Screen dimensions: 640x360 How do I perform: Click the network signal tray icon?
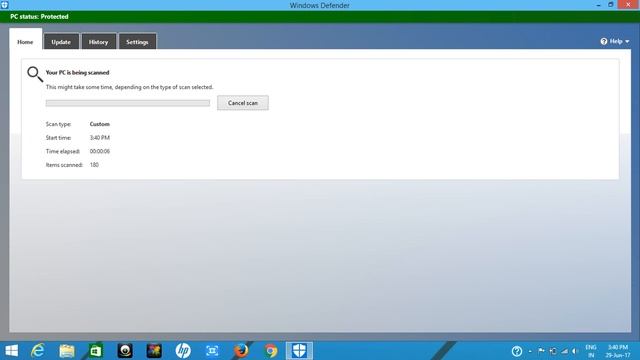tap(564, 351)
